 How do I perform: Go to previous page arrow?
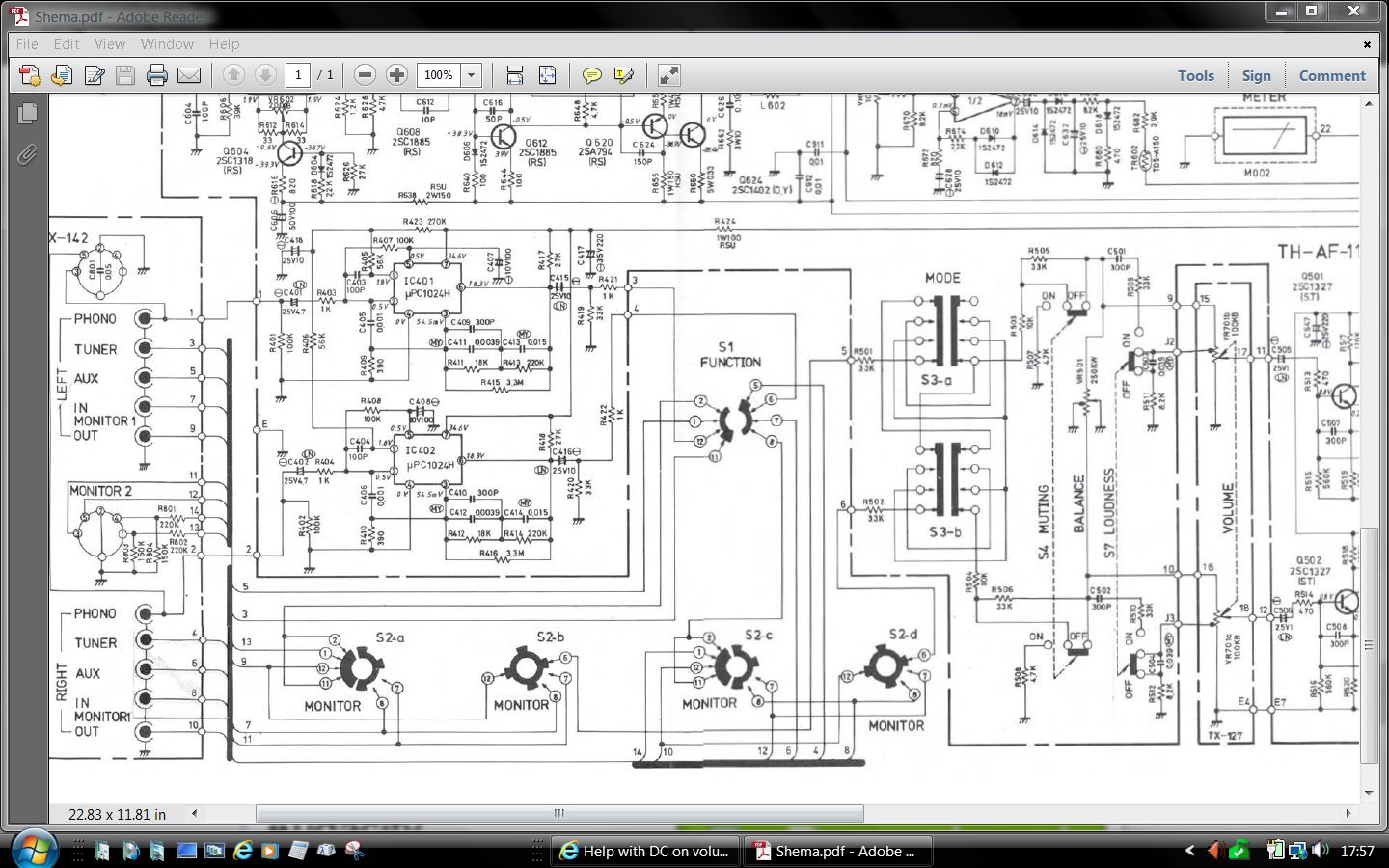coord(233,75)
